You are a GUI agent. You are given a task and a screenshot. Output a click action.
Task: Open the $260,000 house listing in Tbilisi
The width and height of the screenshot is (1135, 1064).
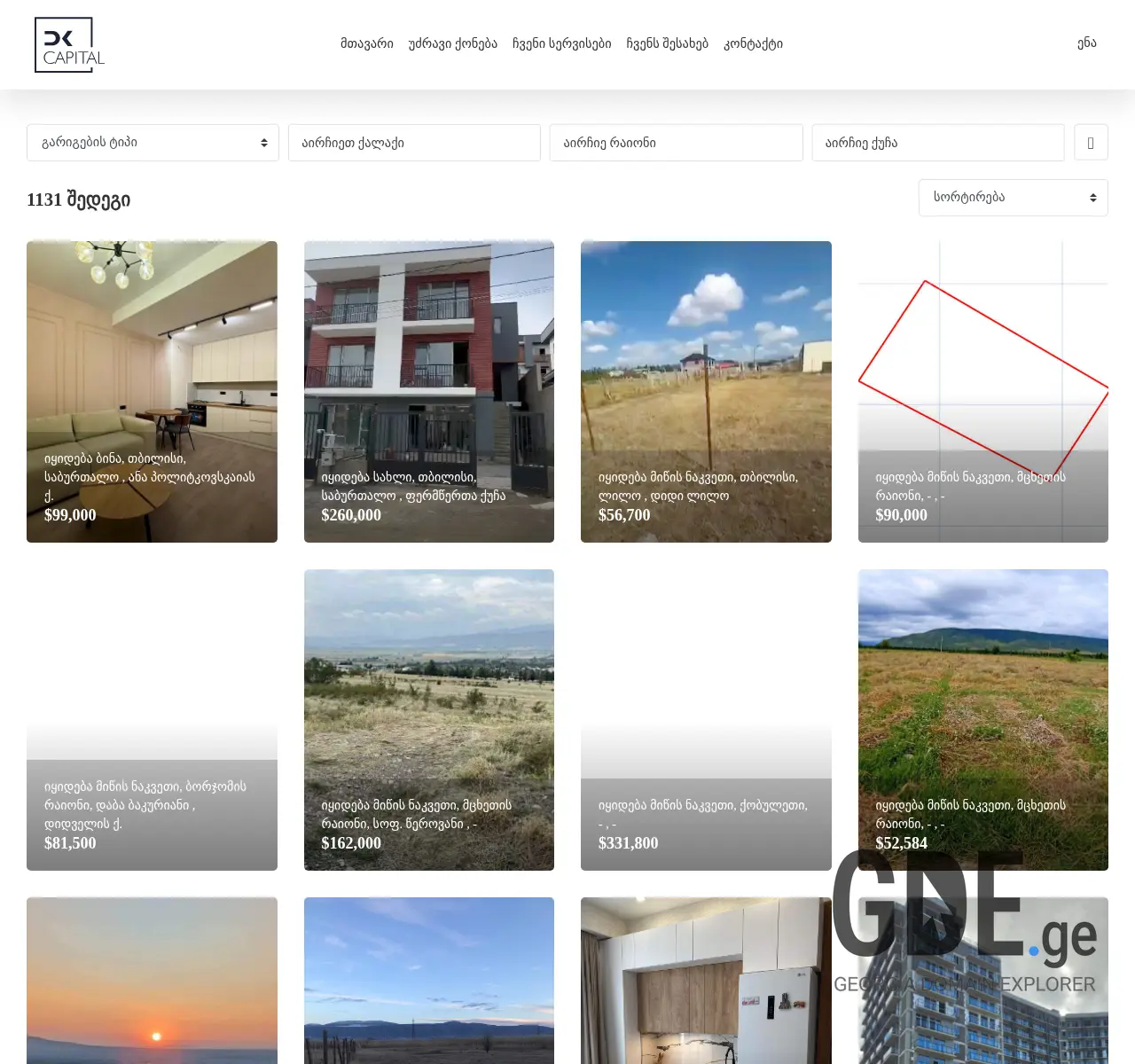(428, 391)
